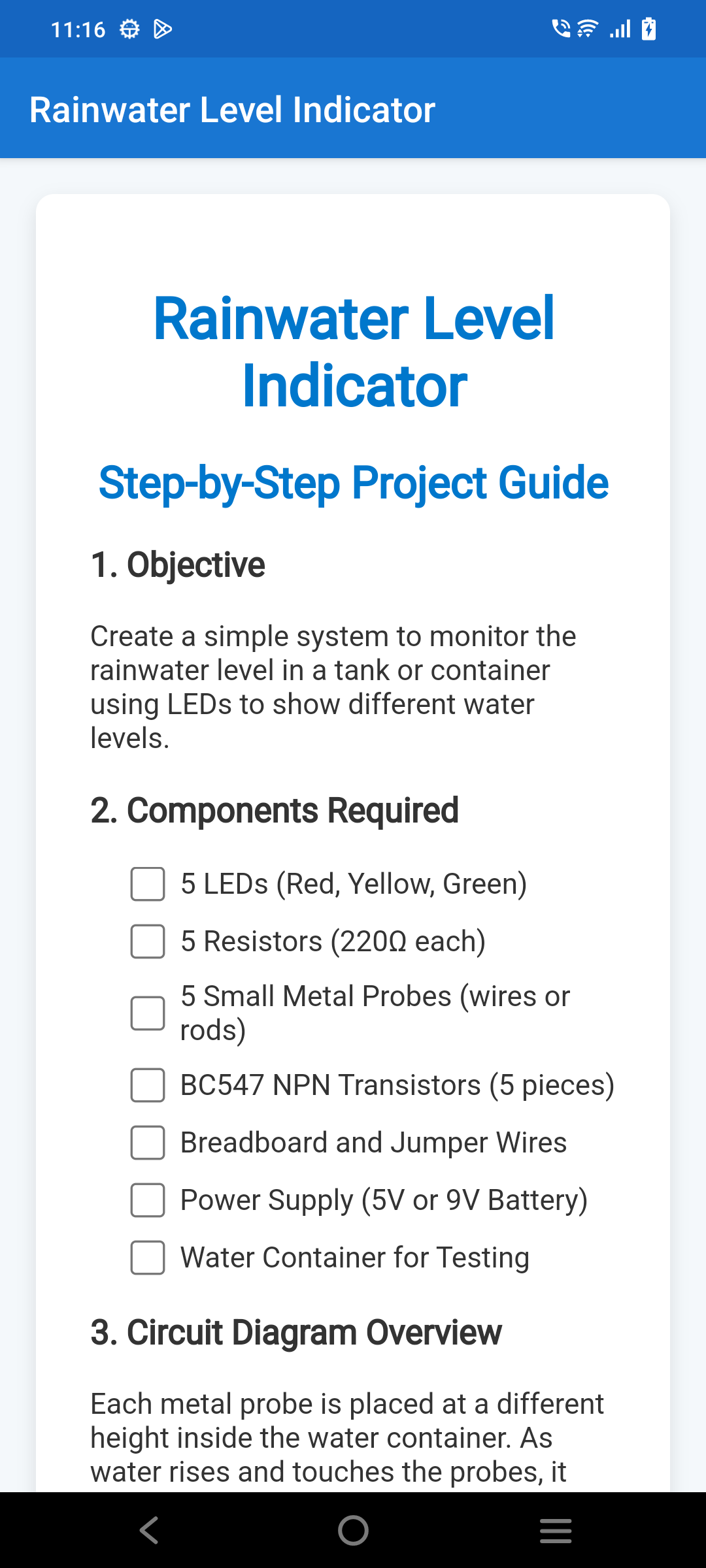Open recent apps via menu lines icon
Screen dimensions: 706x1568
coord(556,1530)
